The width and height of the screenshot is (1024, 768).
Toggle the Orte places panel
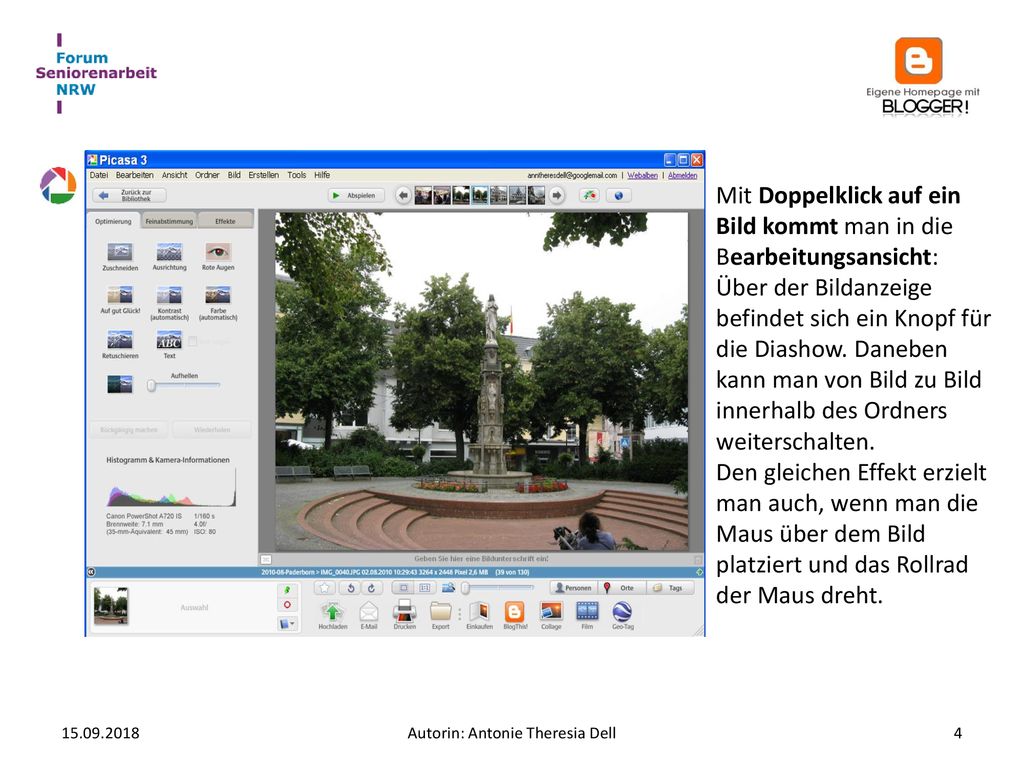(x=620, y=588)
